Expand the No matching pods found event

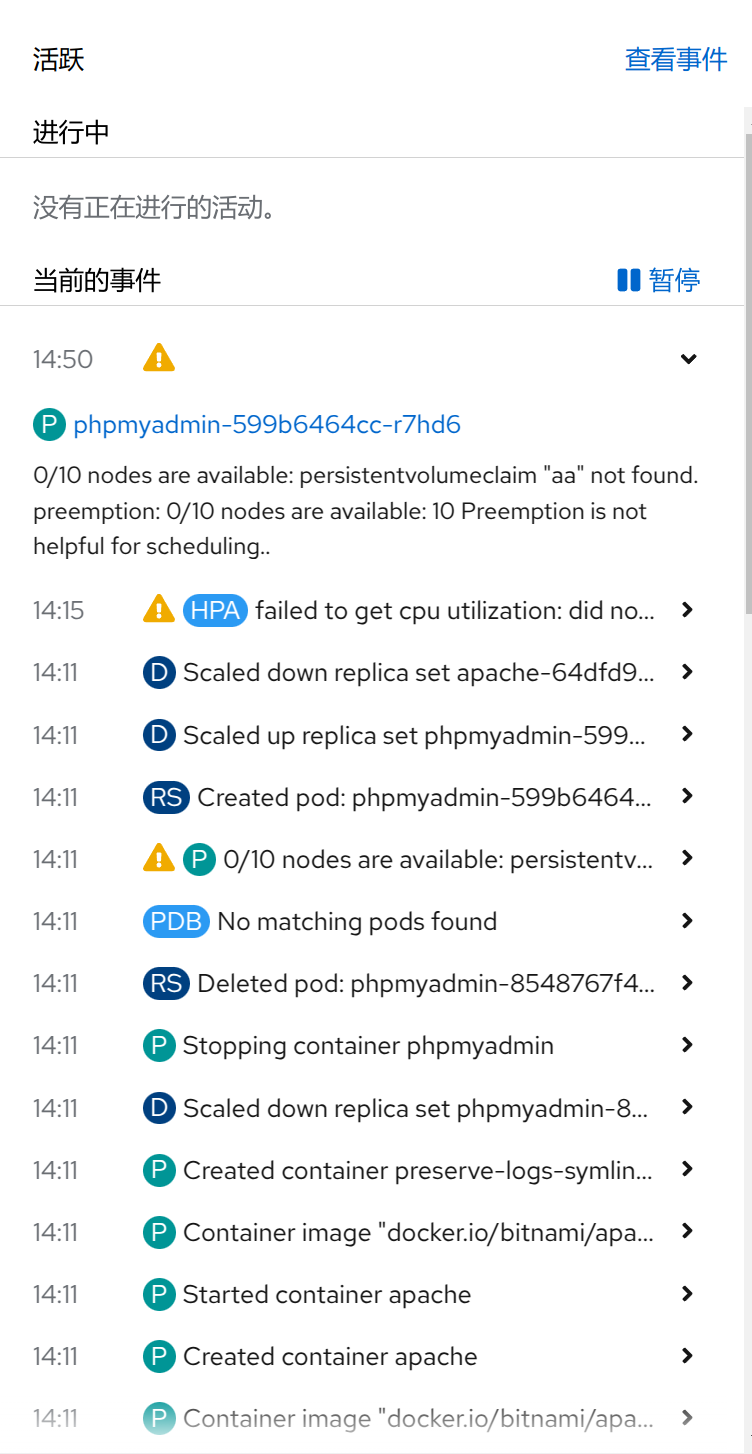(x=687, y=921)
